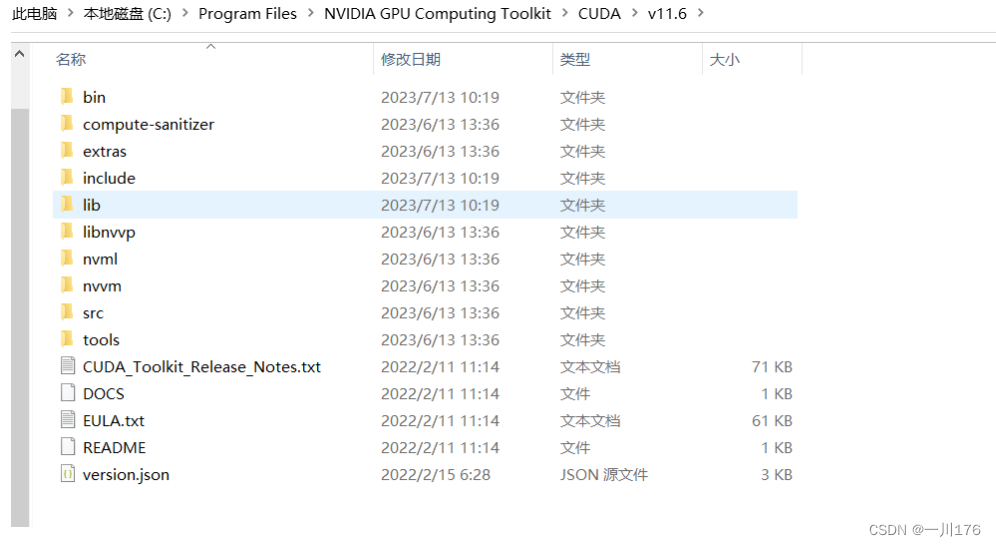The height and width of the screenshot is (546, 996).
Task: Click the README file icon
Action: 68,447
